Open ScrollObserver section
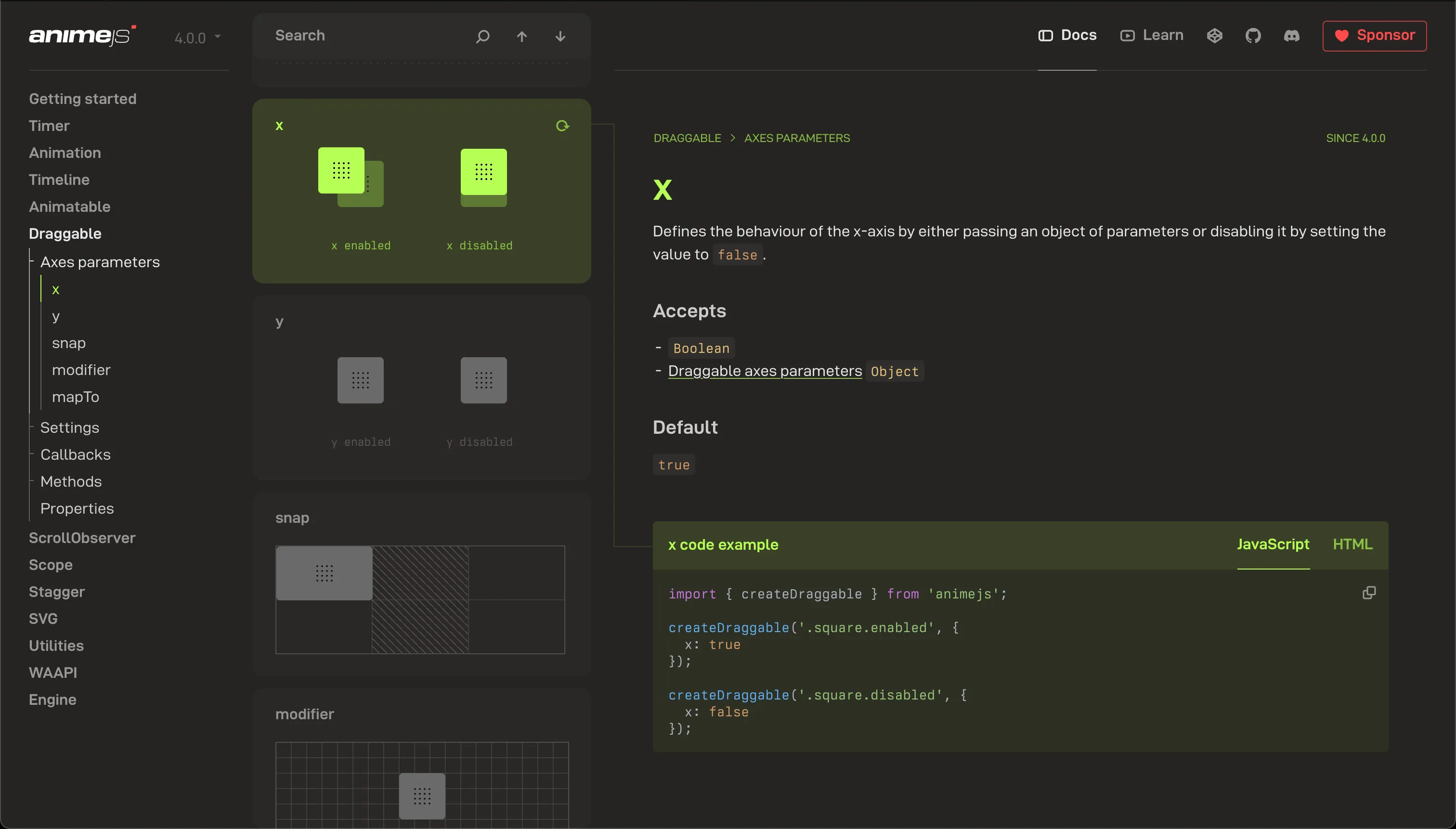The image size is (1456, 829). pos(82,538)
